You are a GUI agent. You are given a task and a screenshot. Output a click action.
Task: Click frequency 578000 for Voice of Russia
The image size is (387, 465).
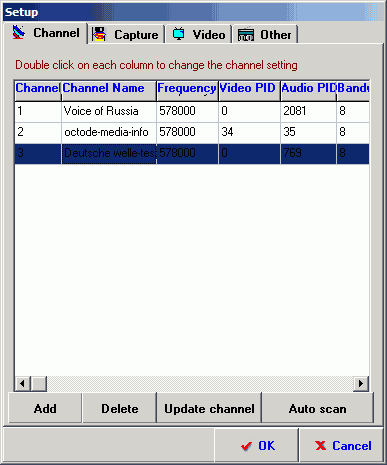tap(188, 111)
